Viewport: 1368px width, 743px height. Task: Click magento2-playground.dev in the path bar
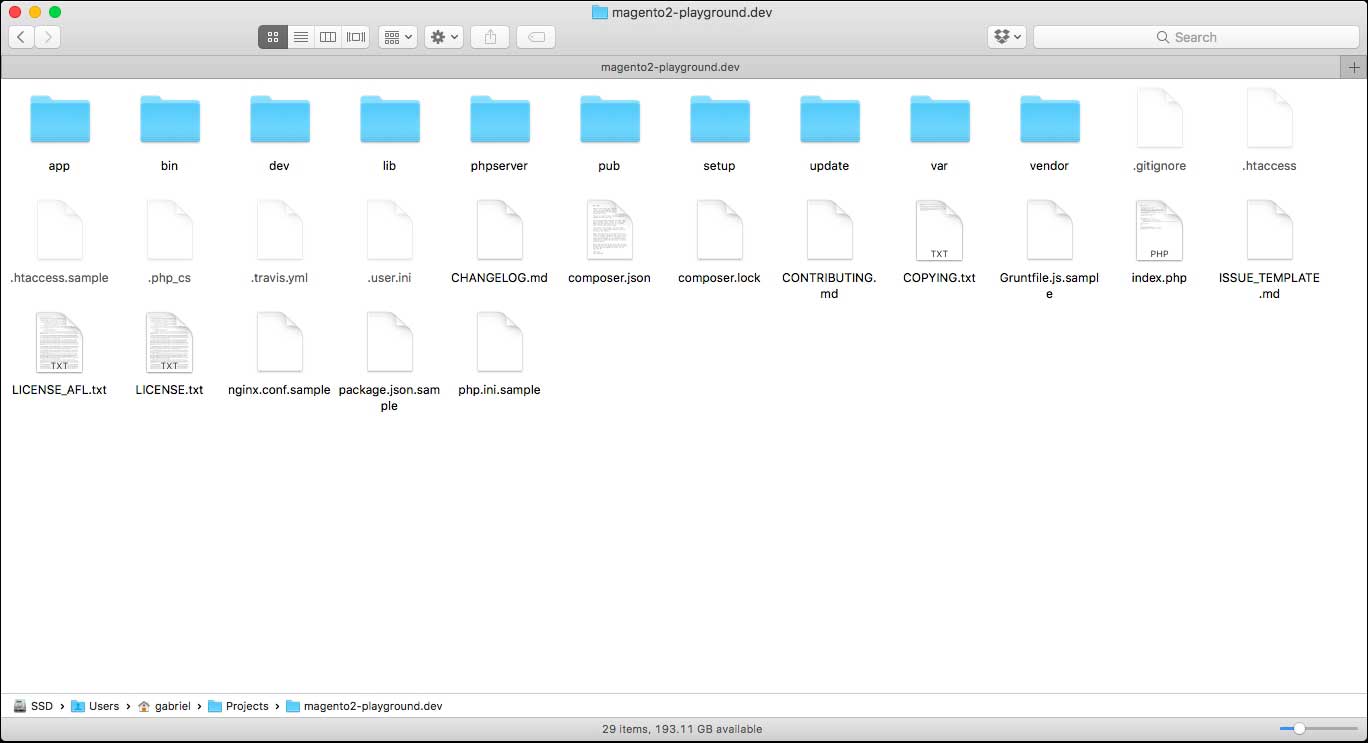click(x=365, y=706)
